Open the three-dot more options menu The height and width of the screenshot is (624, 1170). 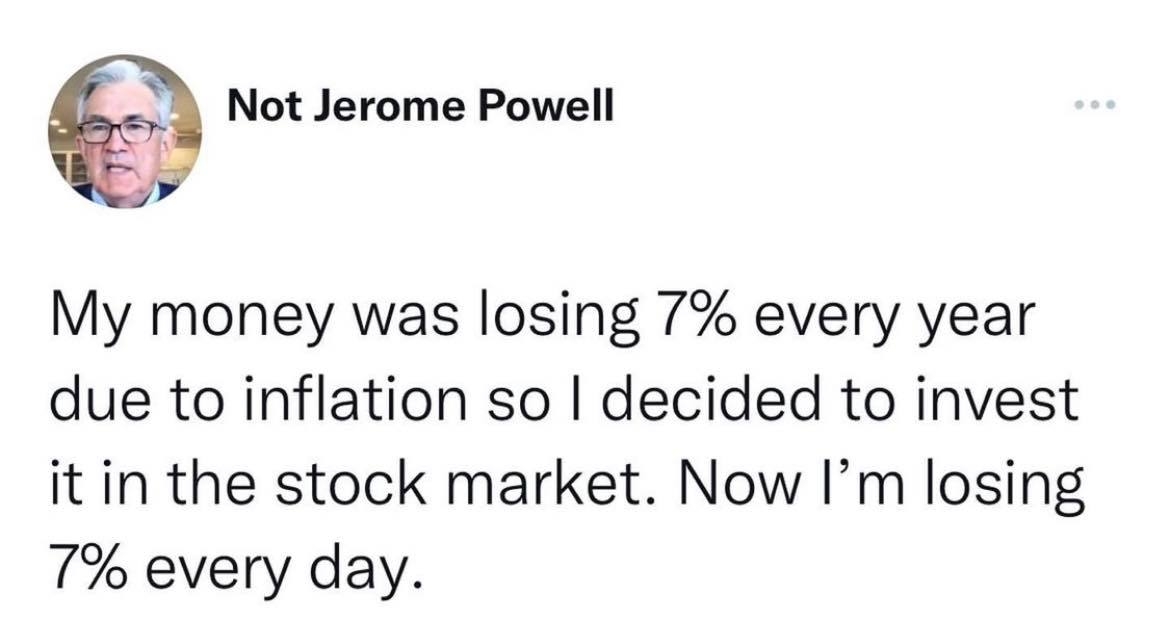[1094, 105]
